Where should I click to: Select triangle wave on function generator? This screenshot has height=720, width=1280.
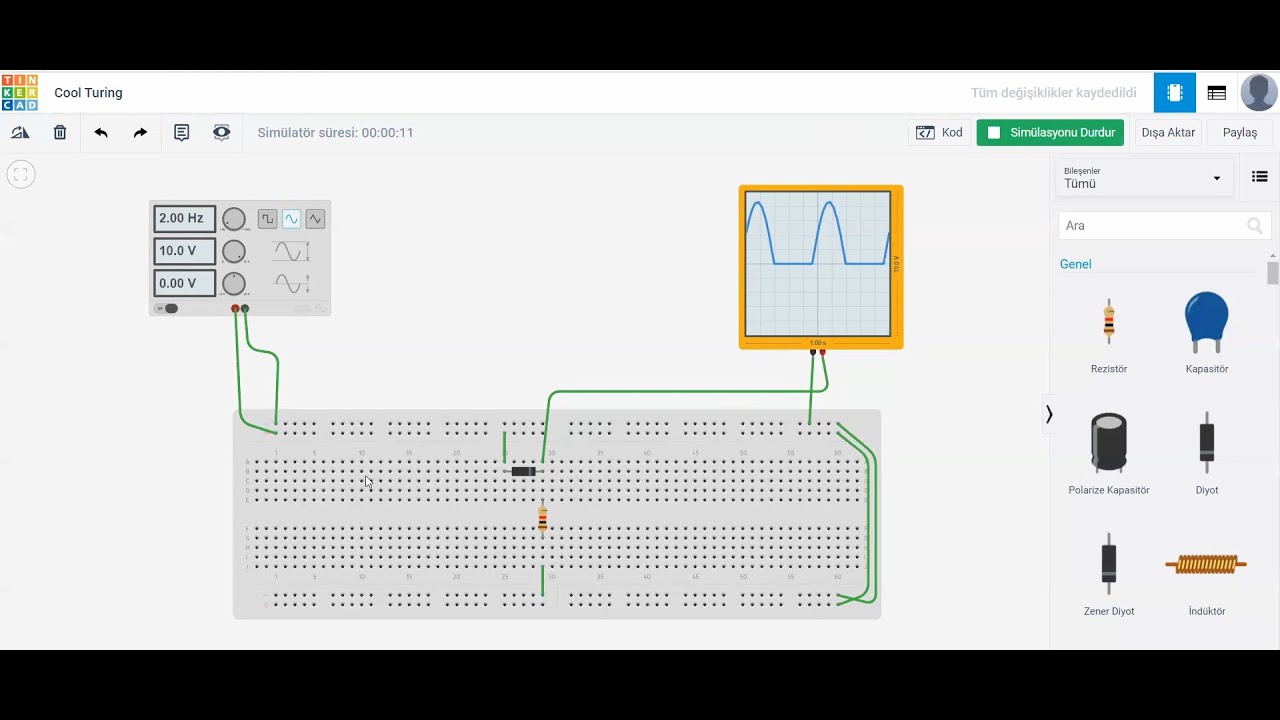pyautogui.click(x=315, y=219)
